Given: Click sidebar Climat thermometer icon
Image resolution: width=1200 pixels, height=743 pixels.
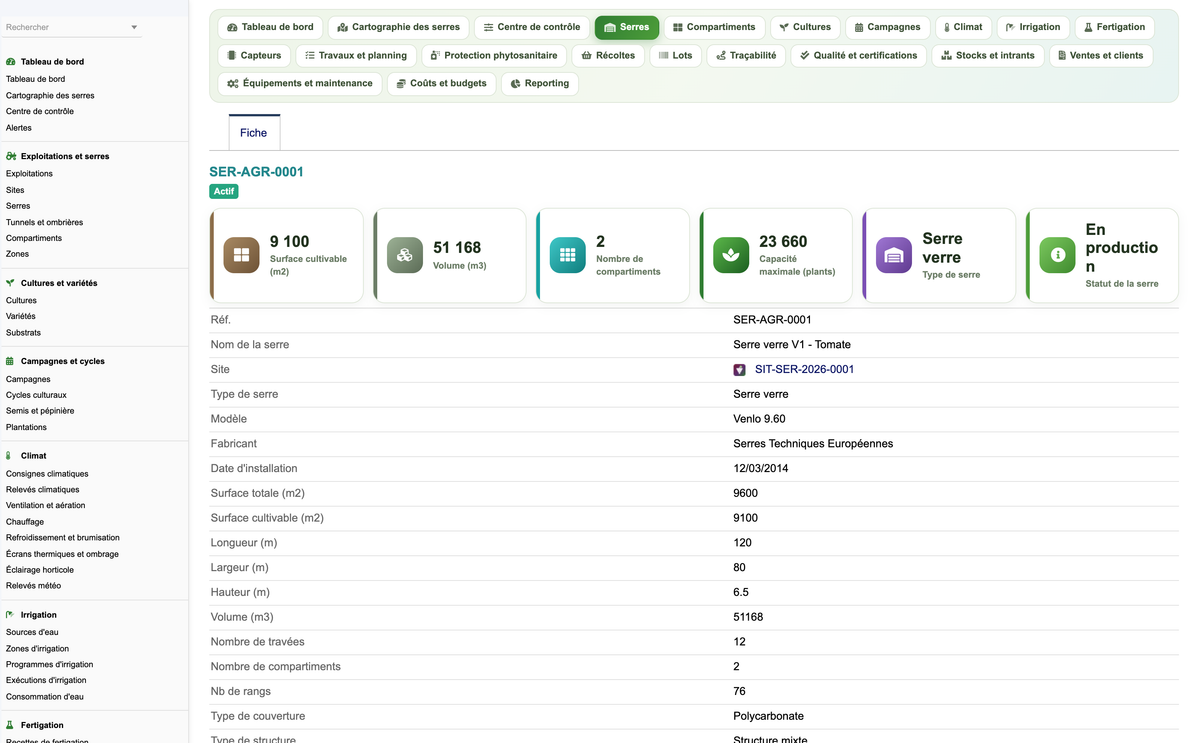Looking at the screenshot, I should (x=10, y=456).
